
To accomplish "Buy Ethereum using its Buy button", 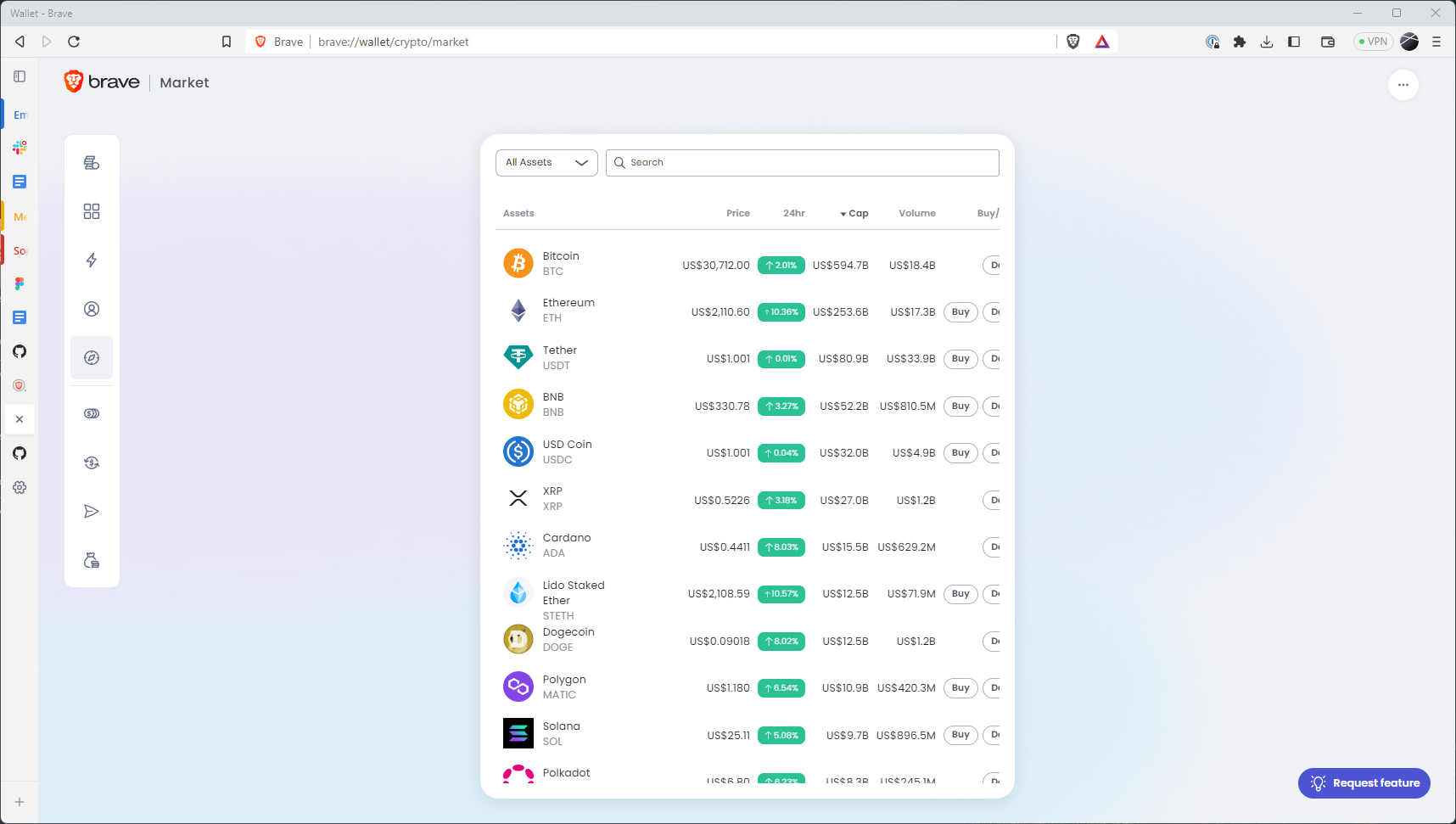I will (960, 311).
